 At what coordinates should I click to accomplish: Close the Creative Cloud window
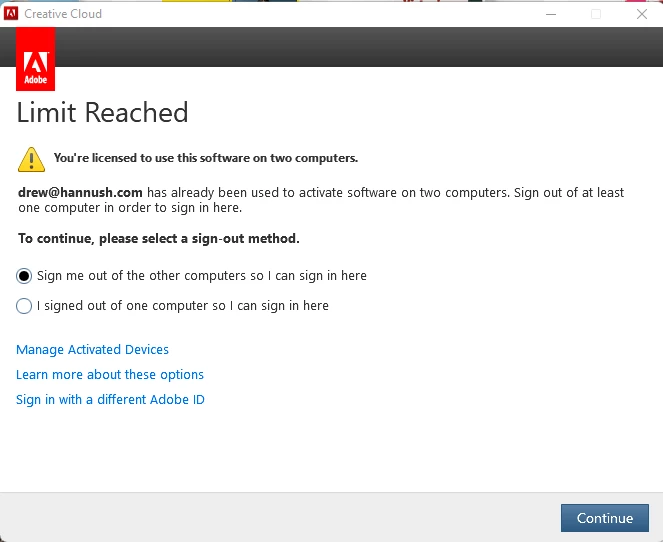pyautogui.click(x=641, y=14)
